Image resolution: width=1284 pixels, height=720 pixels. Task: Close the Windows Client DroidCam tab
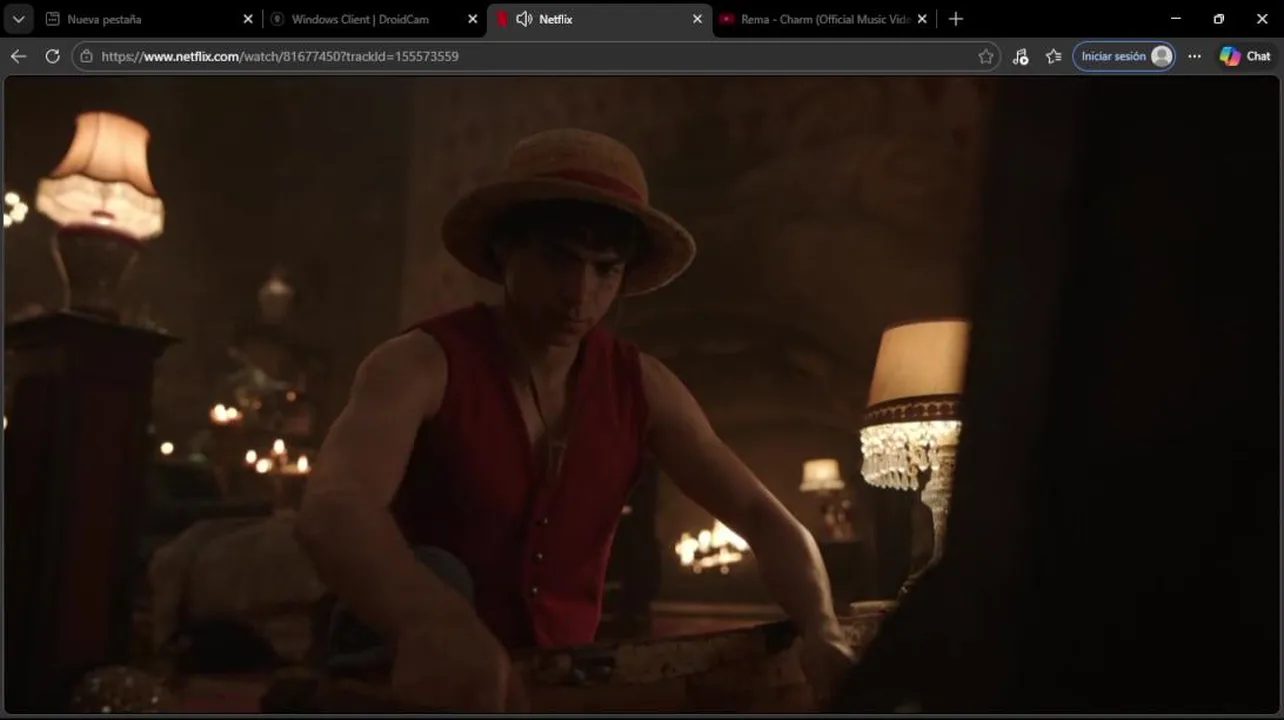click(473, 19)
